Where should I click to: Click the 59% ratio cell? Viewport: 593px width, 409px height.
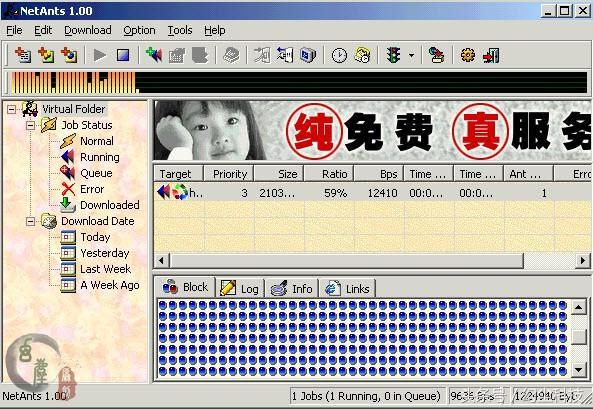point(335,193)
